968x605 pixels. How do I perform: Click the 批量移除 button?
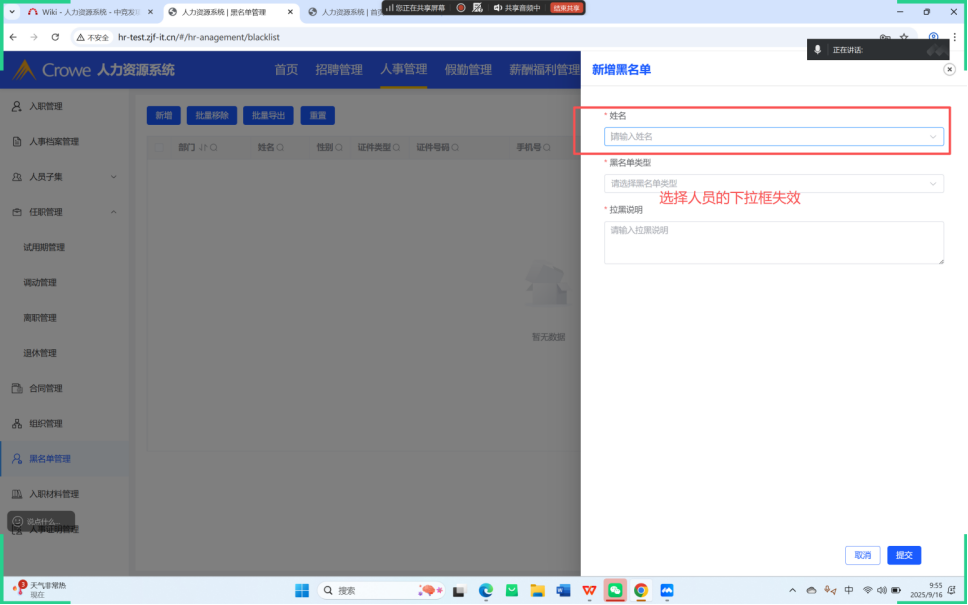[x=212, y=115]
